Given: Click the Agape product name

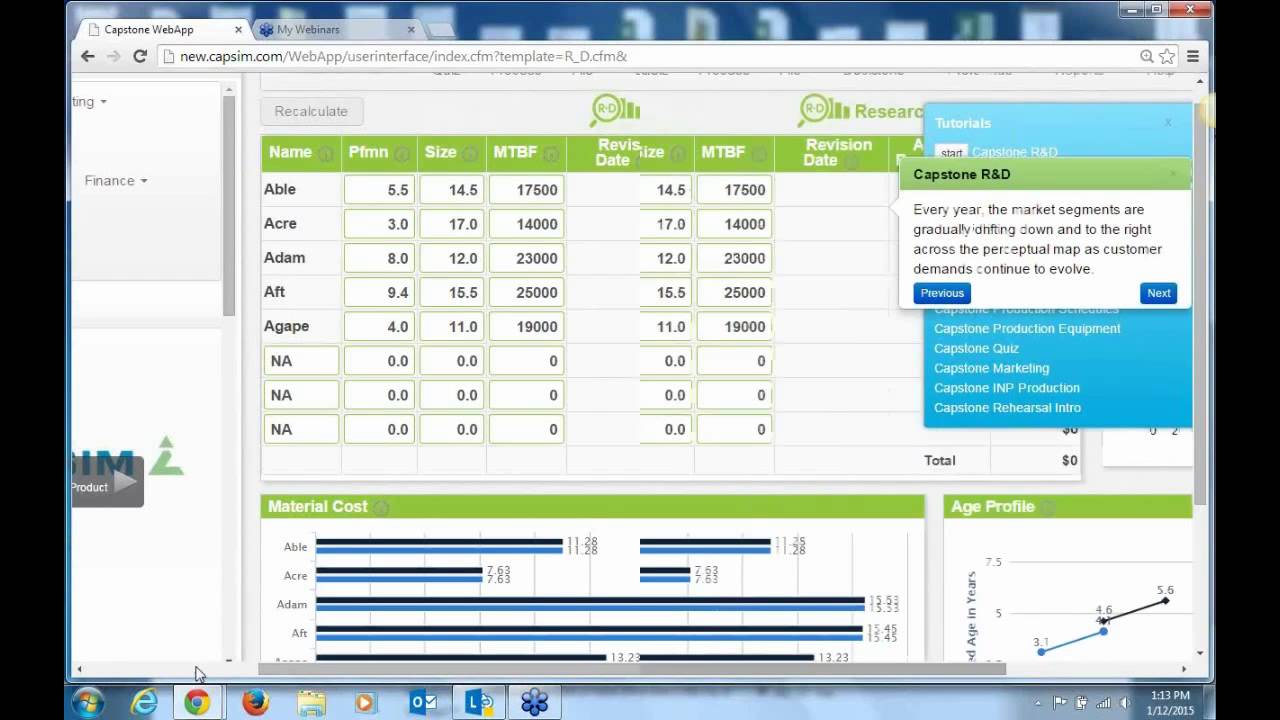Looking at the screenshot, I should click(x=286, y=327).
